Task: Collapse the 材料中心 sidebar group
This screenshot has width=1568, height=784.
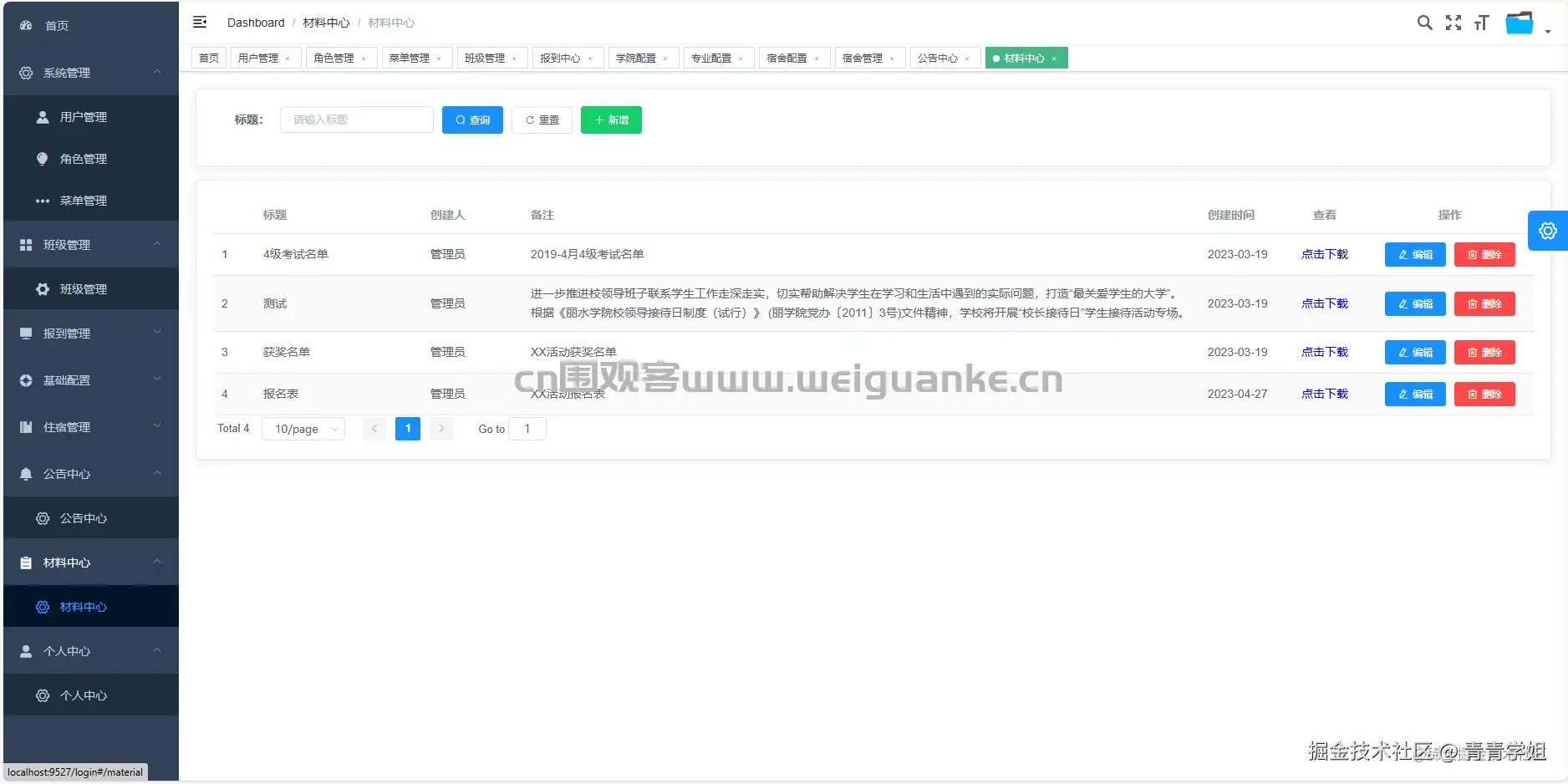Action: [91, 563]
